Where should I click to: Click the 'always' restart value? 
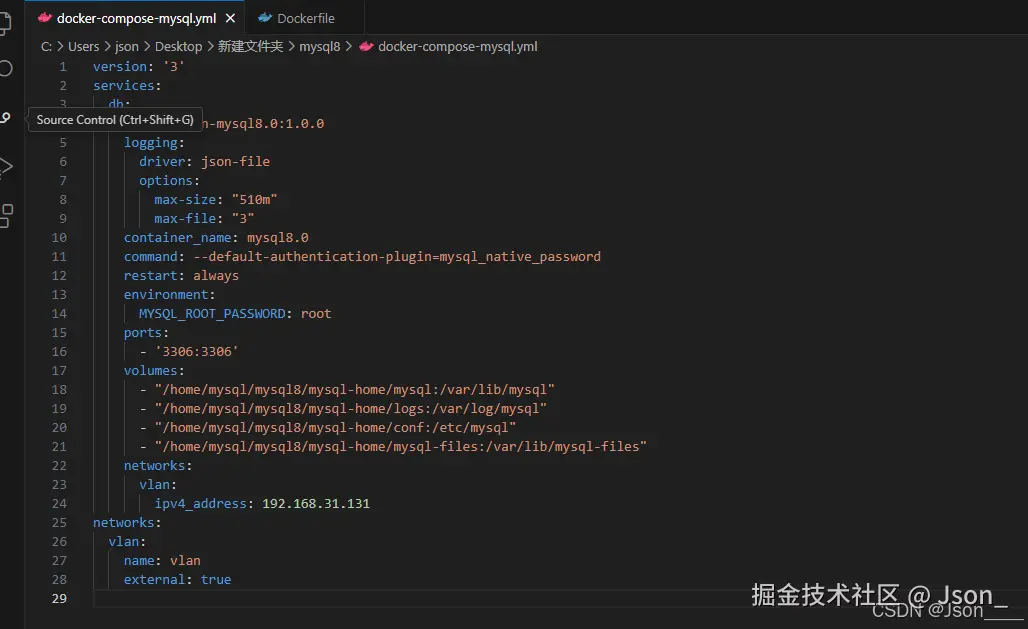[x=216, y=275]
